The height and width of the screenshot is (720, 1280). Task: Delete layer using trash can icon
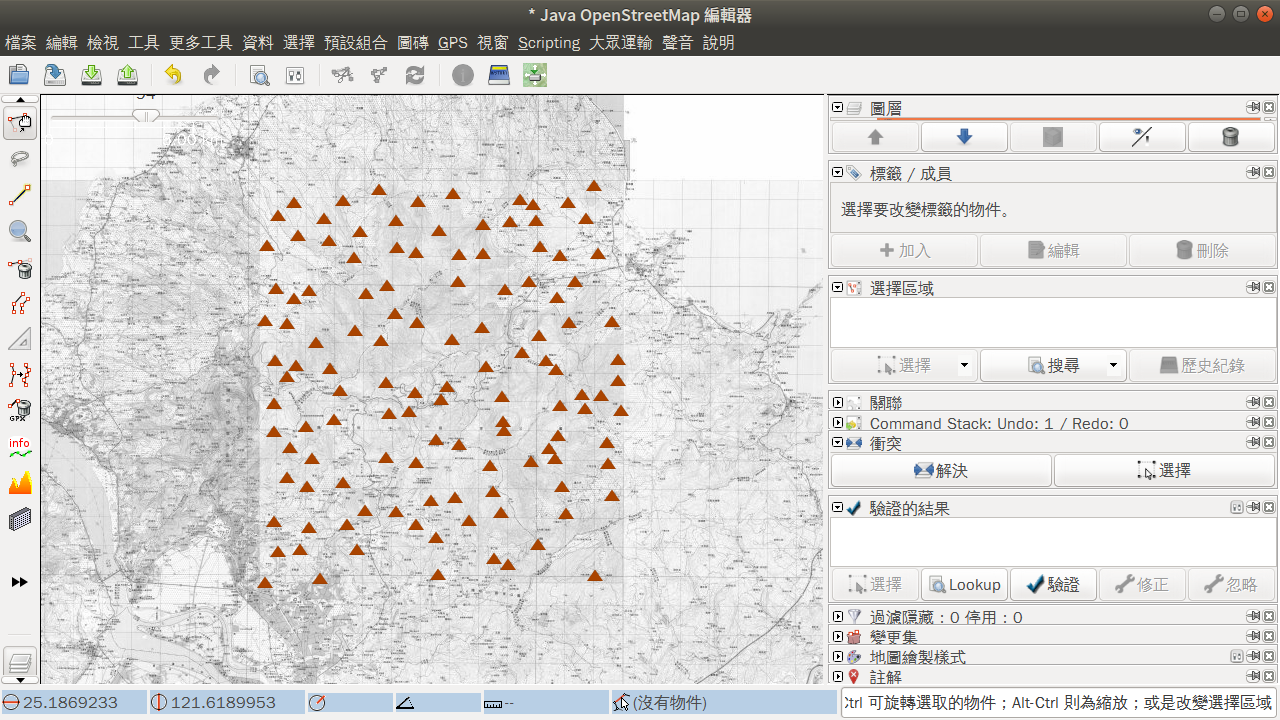[x=1231, y=137]
